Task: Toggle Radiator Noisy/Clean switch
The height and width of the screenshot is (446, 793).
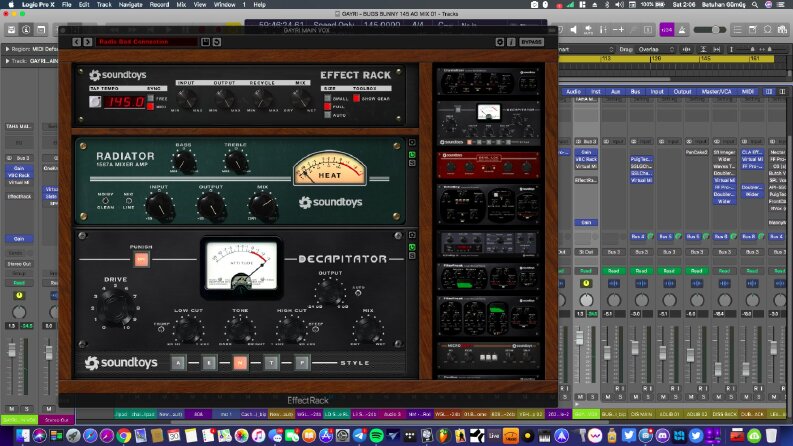Action: 105,201
